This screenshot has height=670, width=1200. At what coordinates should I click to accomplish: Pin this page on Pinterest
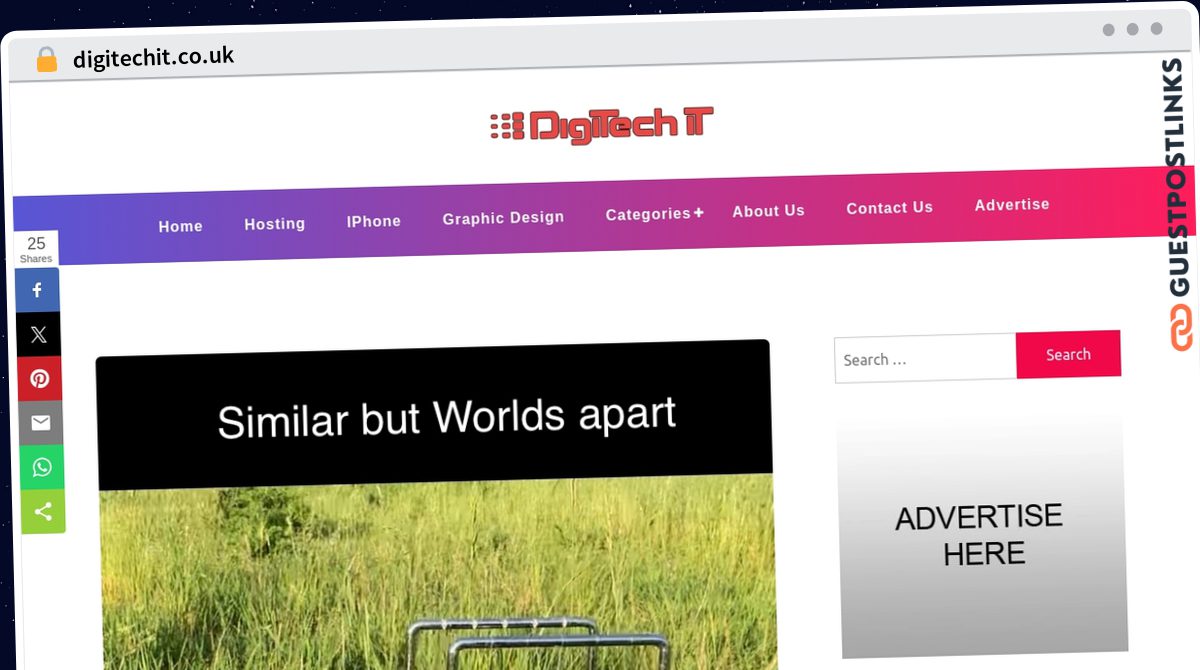(x=40, y=379)
